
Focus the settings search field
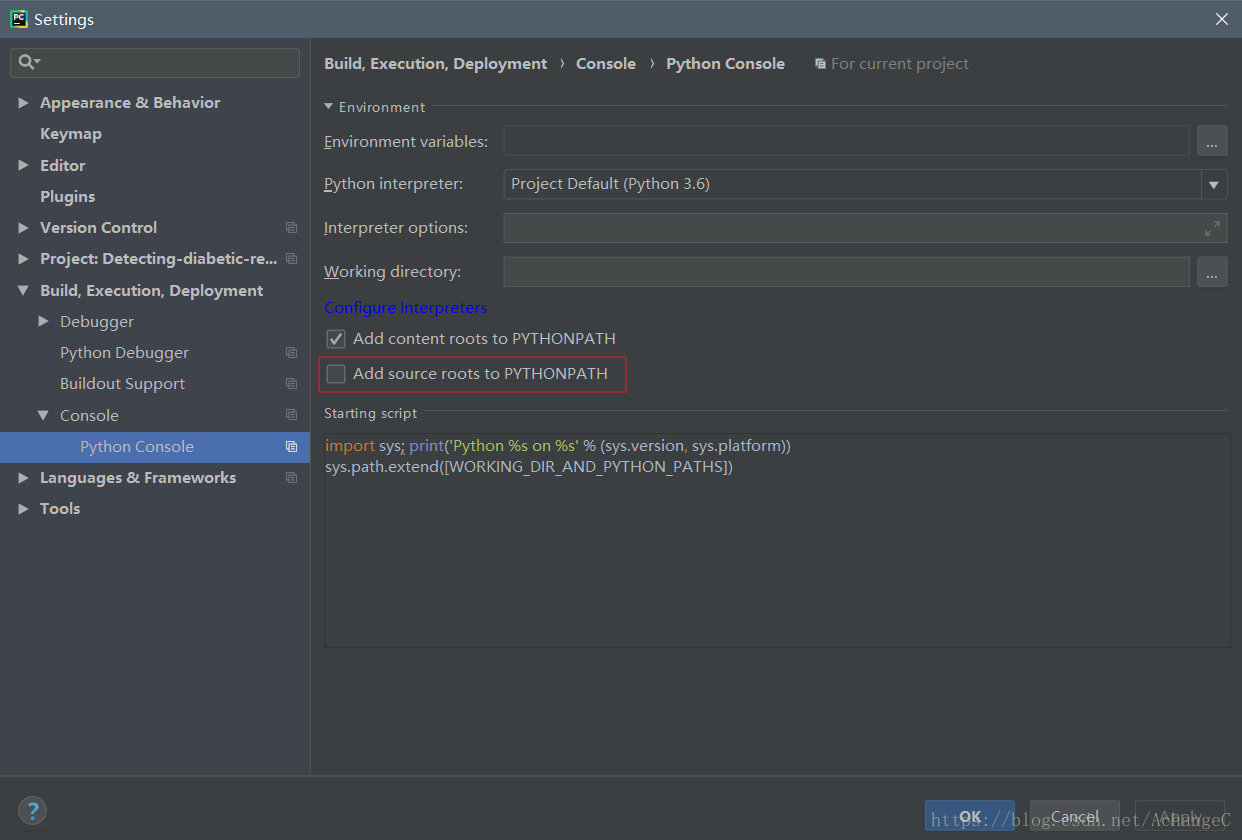click(x=155, y=63)
